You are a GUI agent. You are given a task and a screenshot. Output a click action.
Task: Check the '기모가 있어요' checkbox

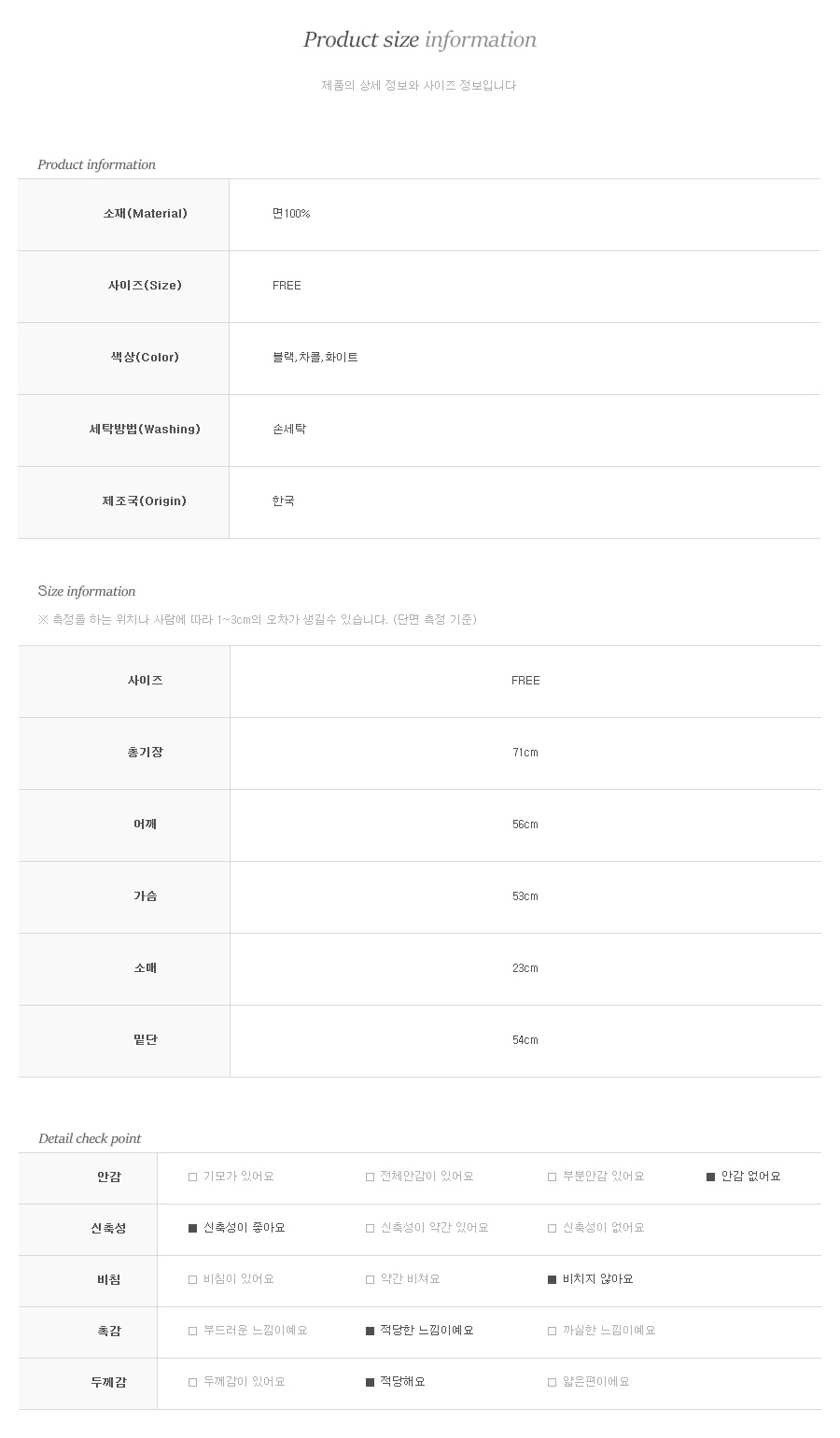coord(193,1177)
